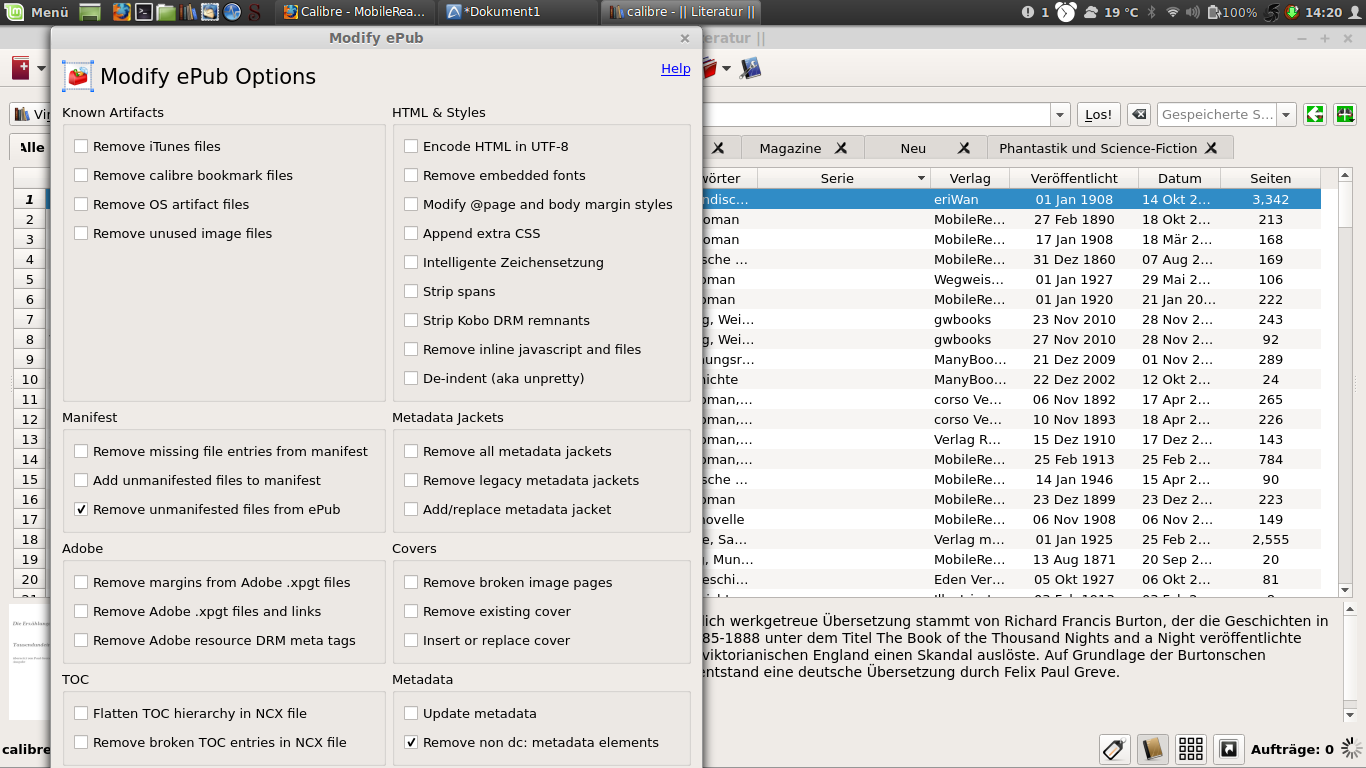Sort by the Veröffentlicht column header
The height and width of the screenshot is (768, 1366).
click(1074, 178)
